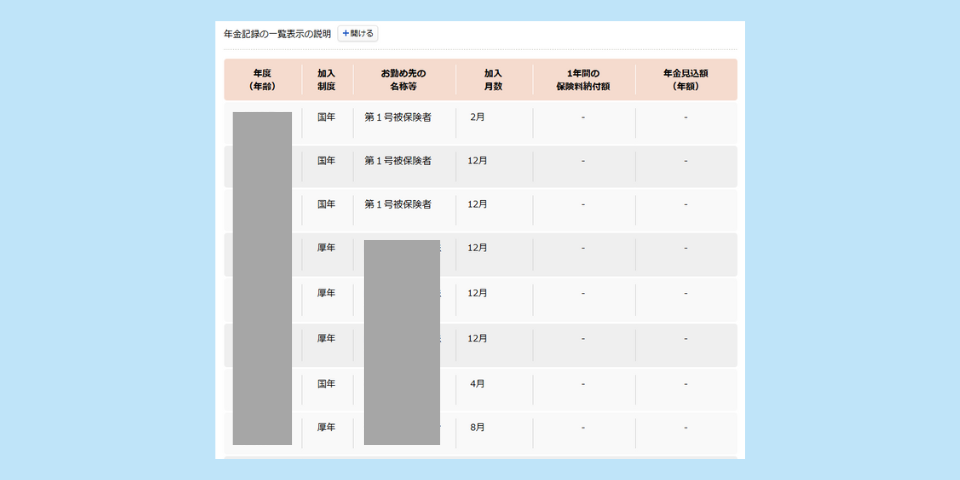Click the plus icon beside 開ける
The image size is (960, 480).
346,34
